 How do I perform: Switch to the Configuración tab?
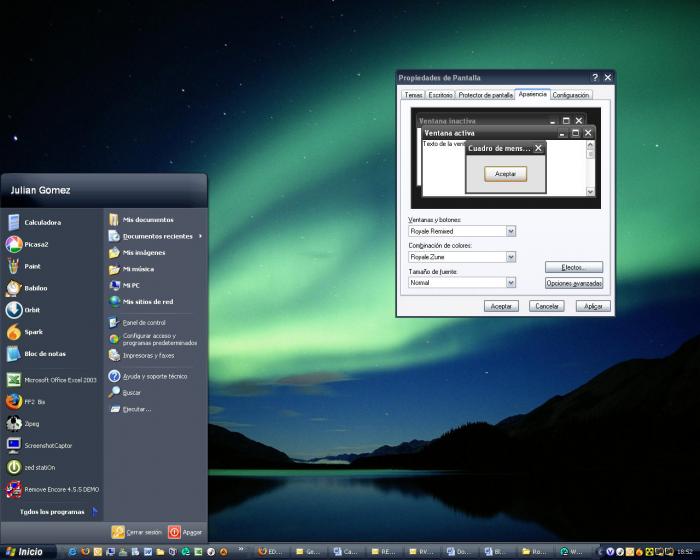tap(571, 95)
